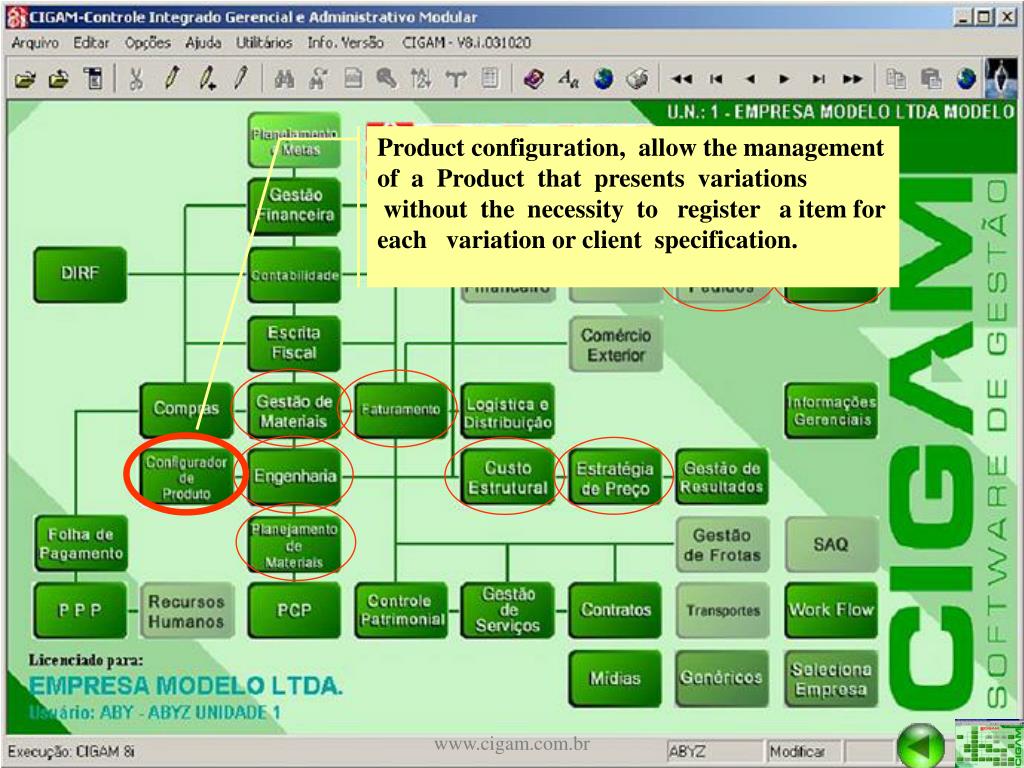Image resolution: width=1024 pixels, height=768 pixels.
Task: Click the T-shaped branch icon
Action: coord(454,79)
